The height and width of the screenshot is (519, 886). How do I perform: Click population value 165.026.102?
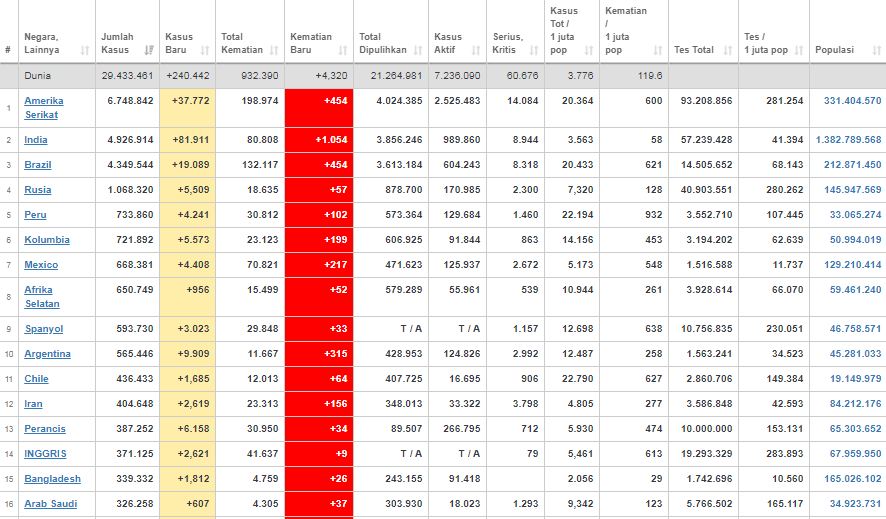[852, 478]
